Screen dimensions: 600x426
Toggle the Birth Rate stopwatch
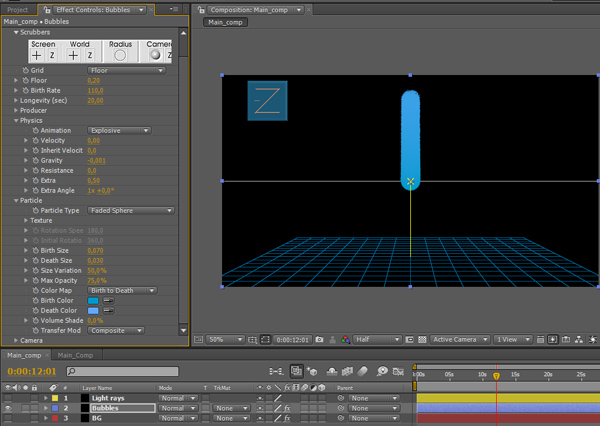(26, 90)
